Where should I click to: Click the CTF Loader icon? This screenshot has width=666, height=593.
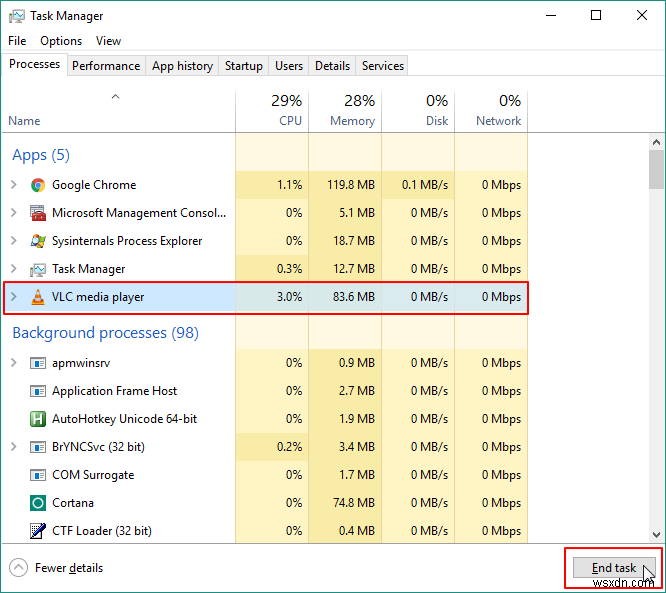(38, 531)
